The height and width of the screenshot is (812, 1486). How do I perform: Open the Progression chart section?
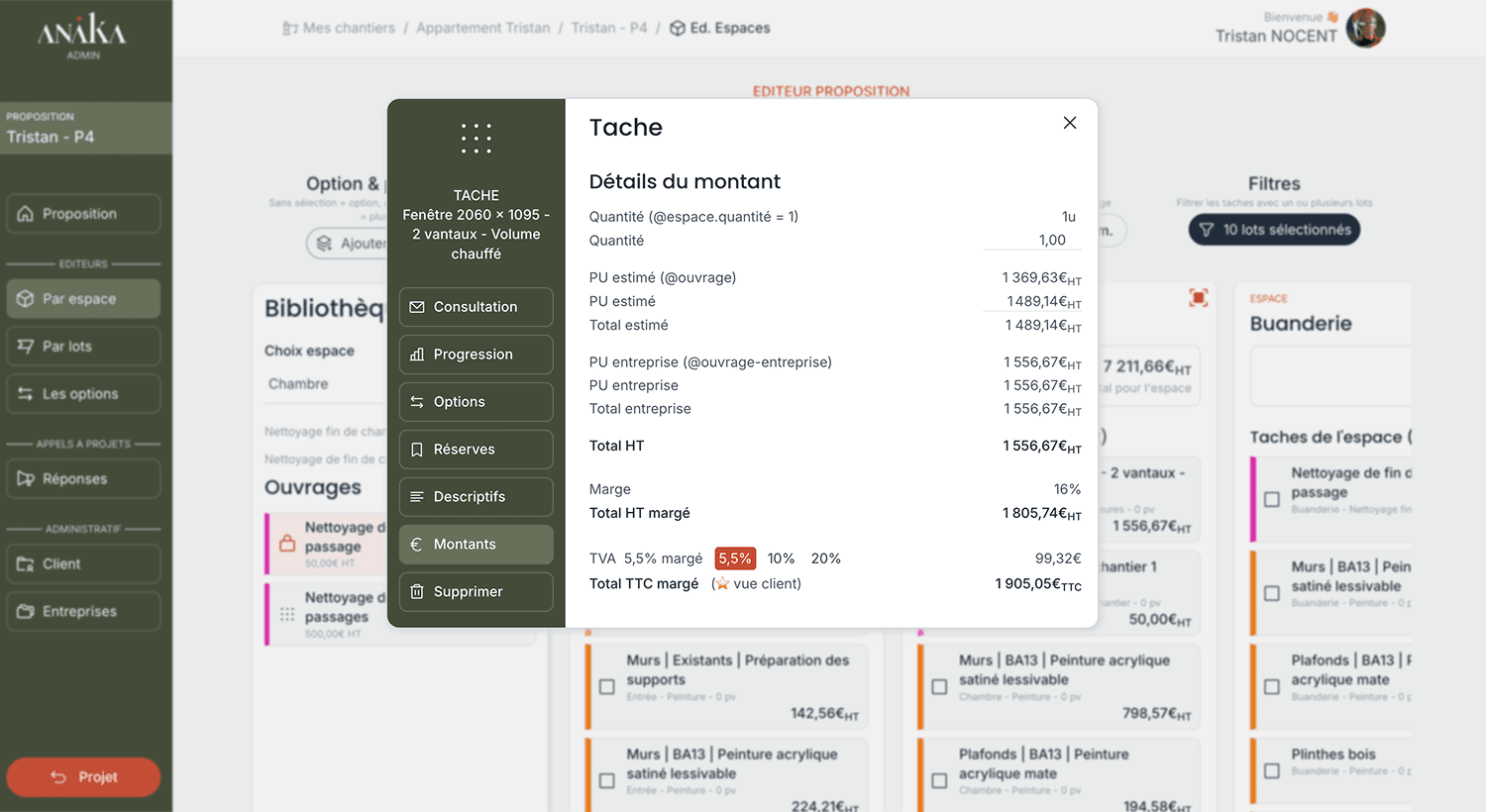pyautogui.click(x=476, y=355)
